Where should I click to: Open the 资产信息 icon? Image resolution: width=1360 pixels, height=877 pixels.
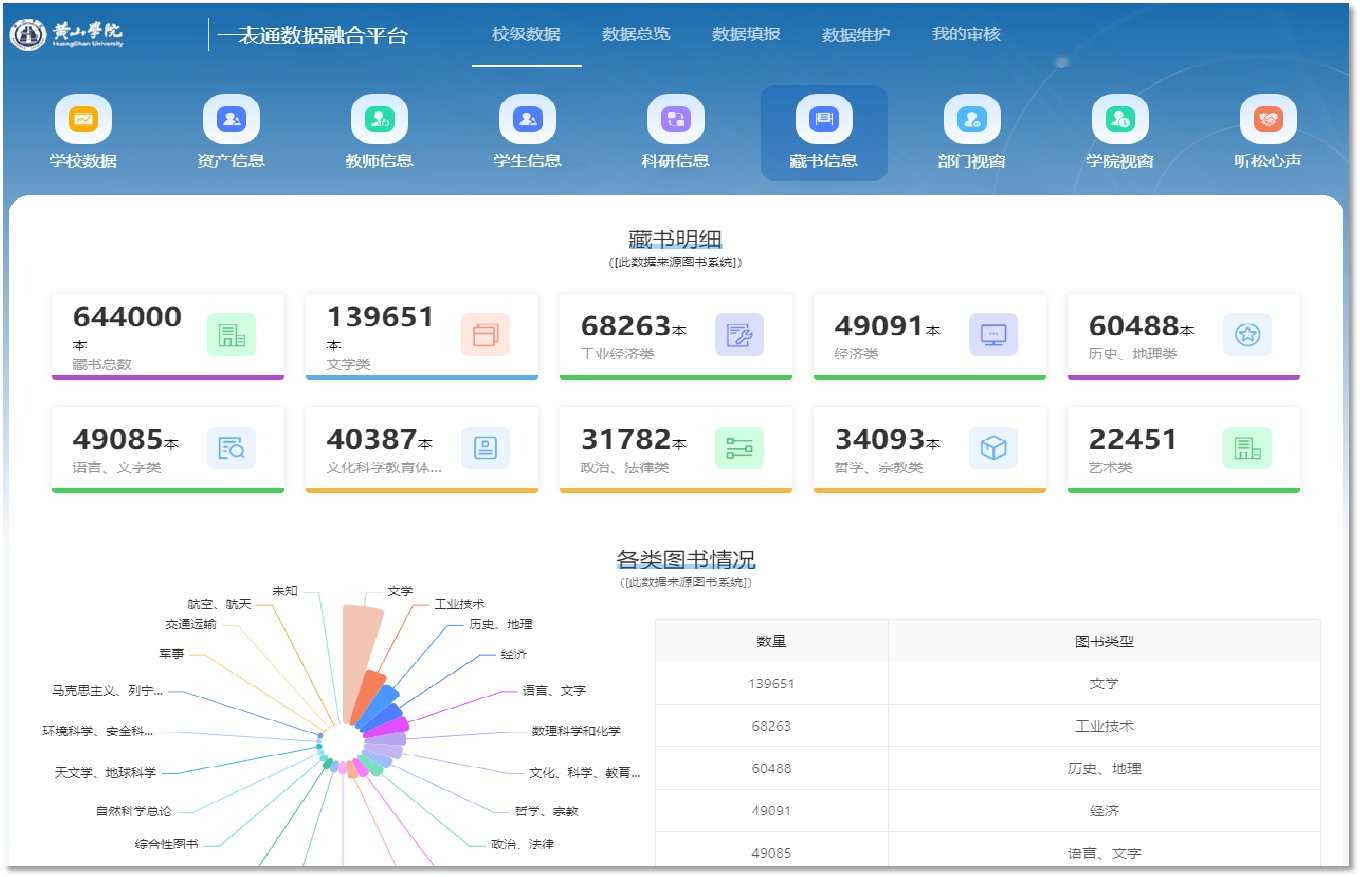click(231, 119)
